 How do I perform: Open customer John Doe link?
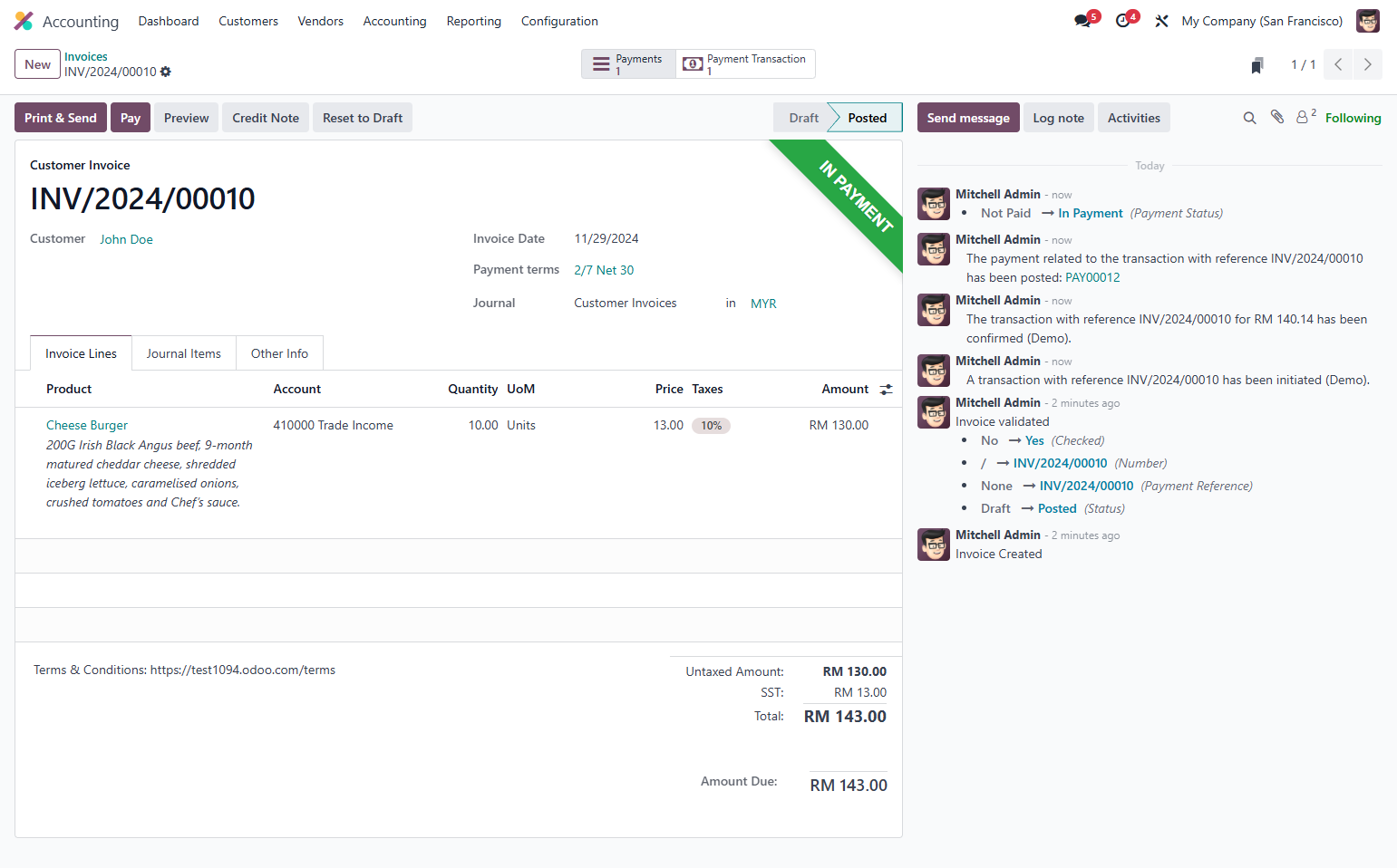[126, 239]
